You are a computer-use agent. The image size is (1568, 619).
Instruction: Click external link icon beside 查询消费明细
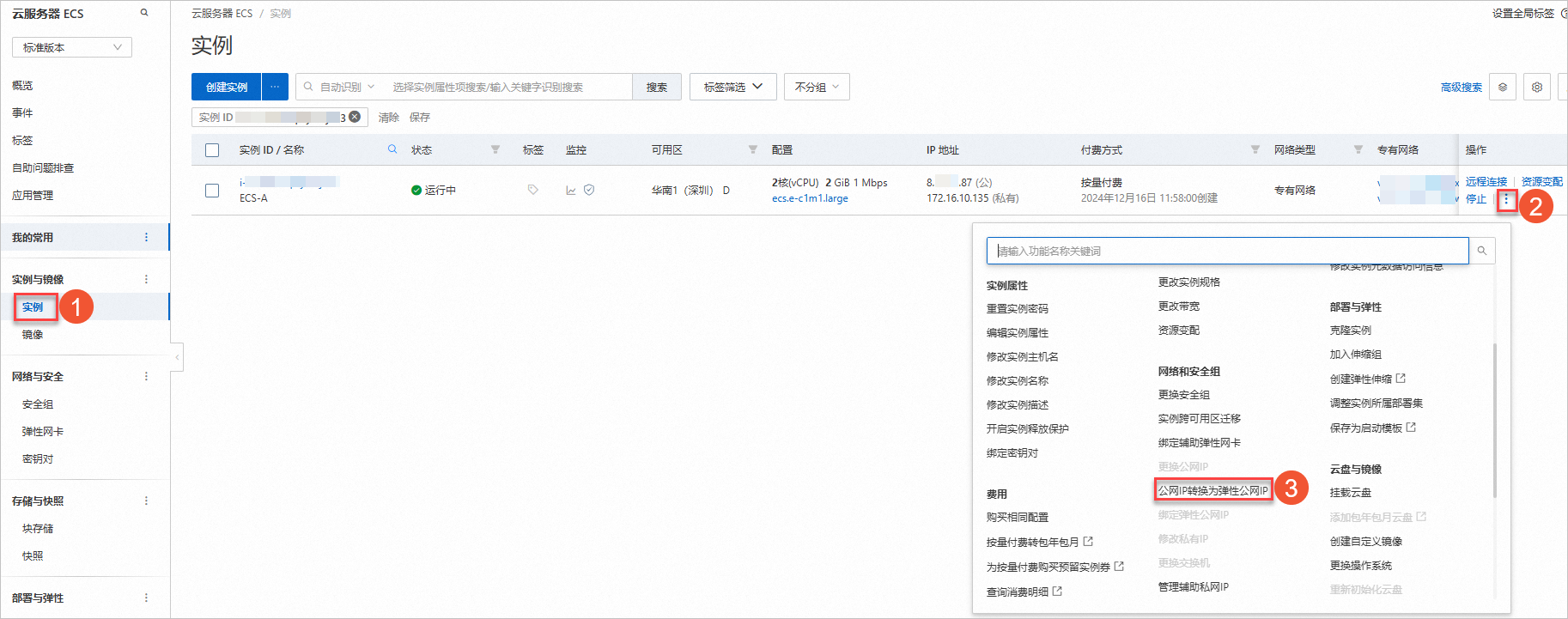tap(1057, 592)
